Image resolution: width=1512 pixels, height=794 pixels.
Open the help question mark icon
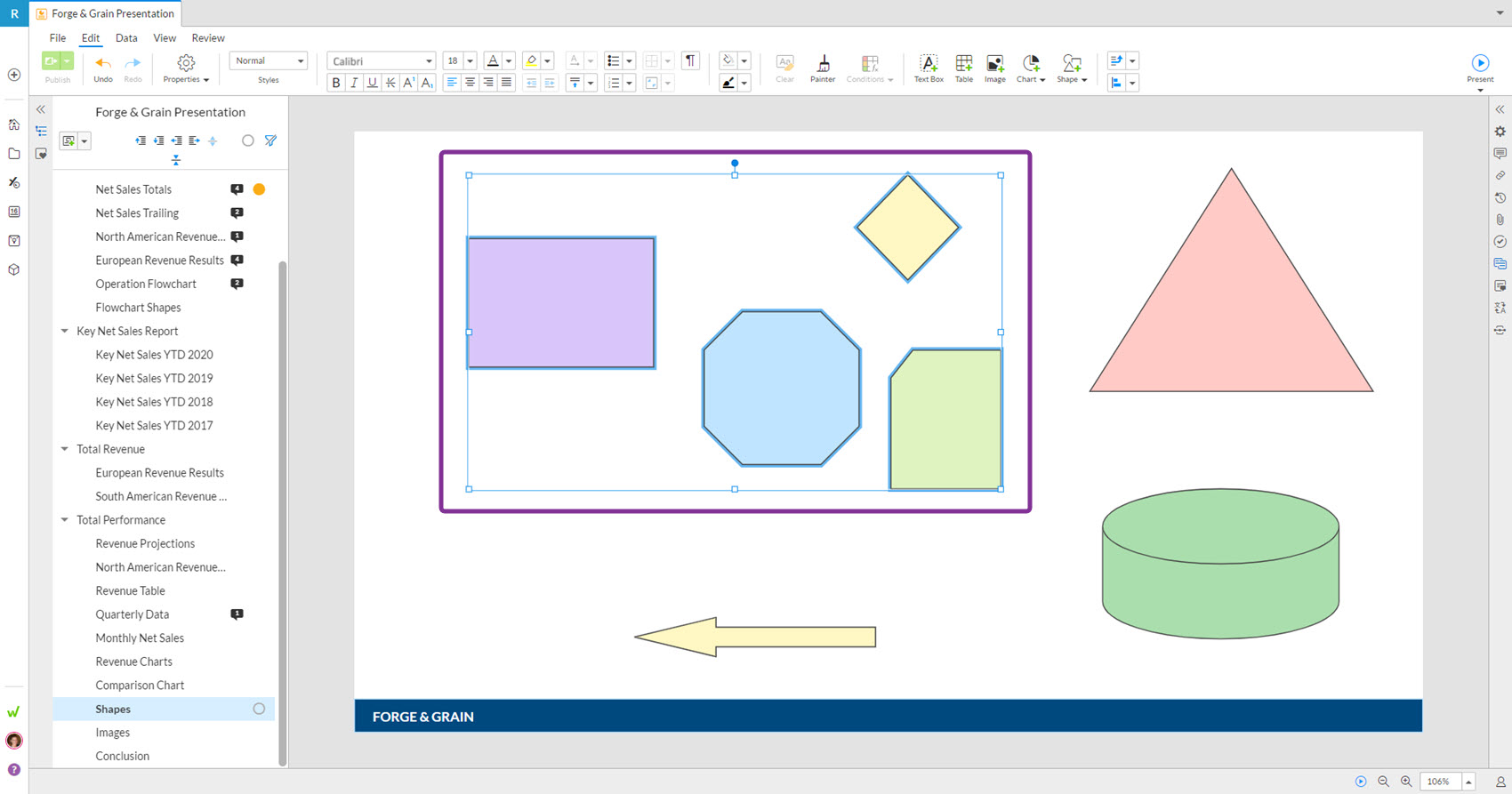14,770
